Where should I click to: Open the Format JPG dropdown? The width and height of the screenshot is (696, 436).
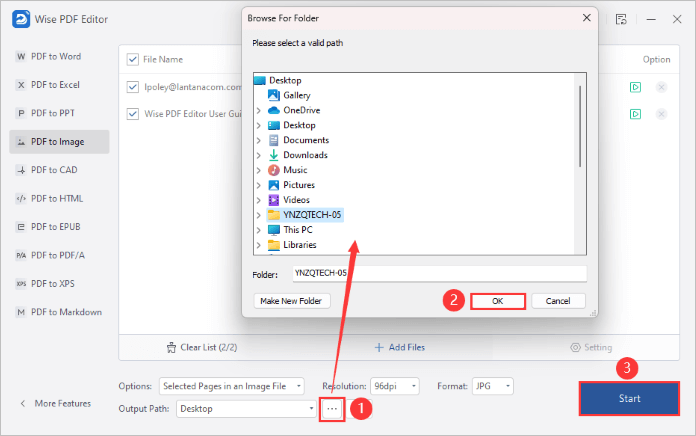tap(493, 386)
